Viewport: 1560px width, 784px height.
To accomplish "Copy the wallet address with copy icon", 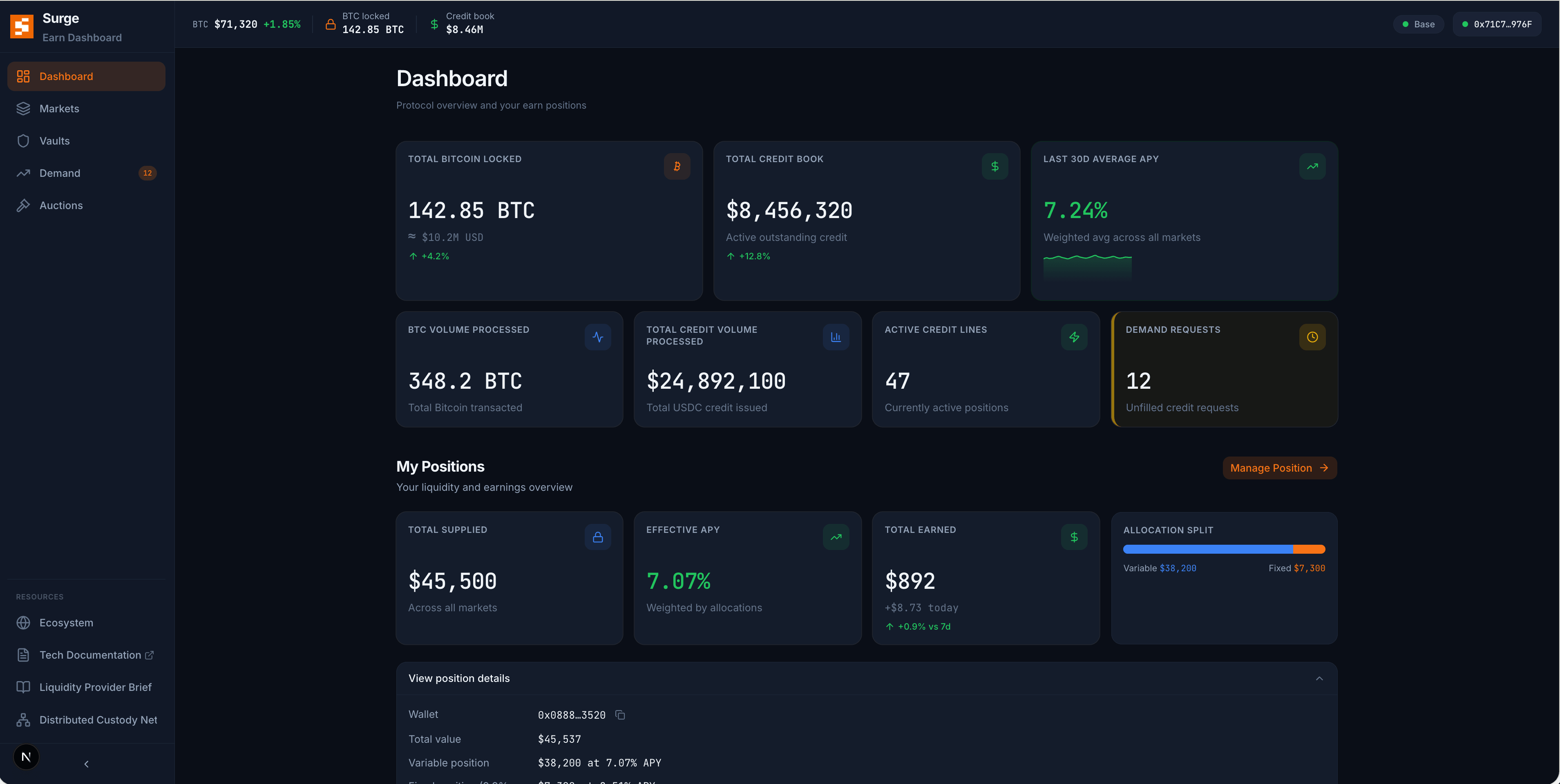I will click(x=619, y=715).
